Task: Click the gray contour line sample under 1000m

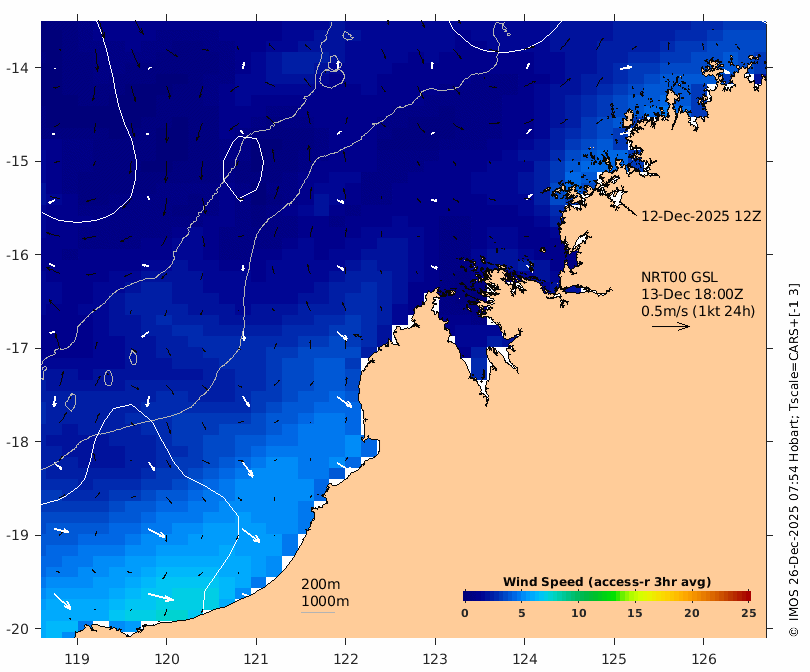Action: coord(318,613)
